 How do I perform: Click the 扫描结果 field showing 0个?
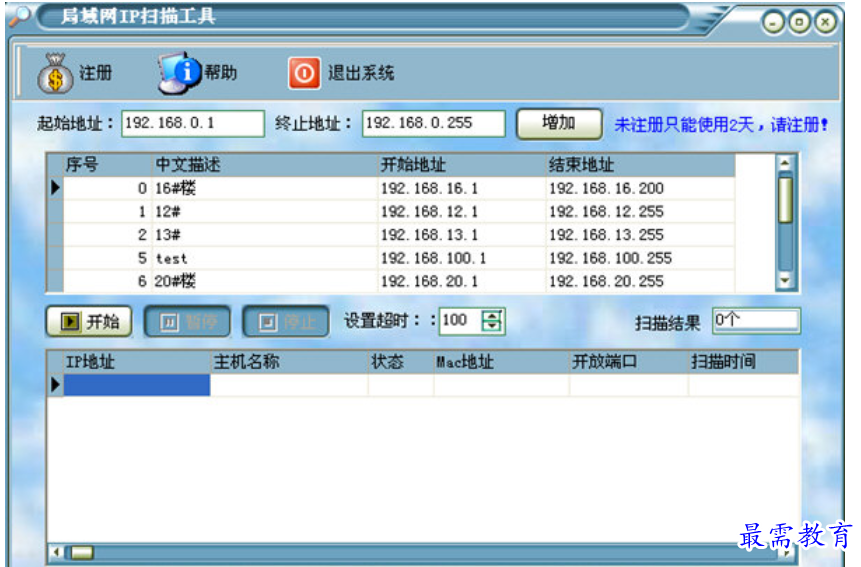point(756,321)
